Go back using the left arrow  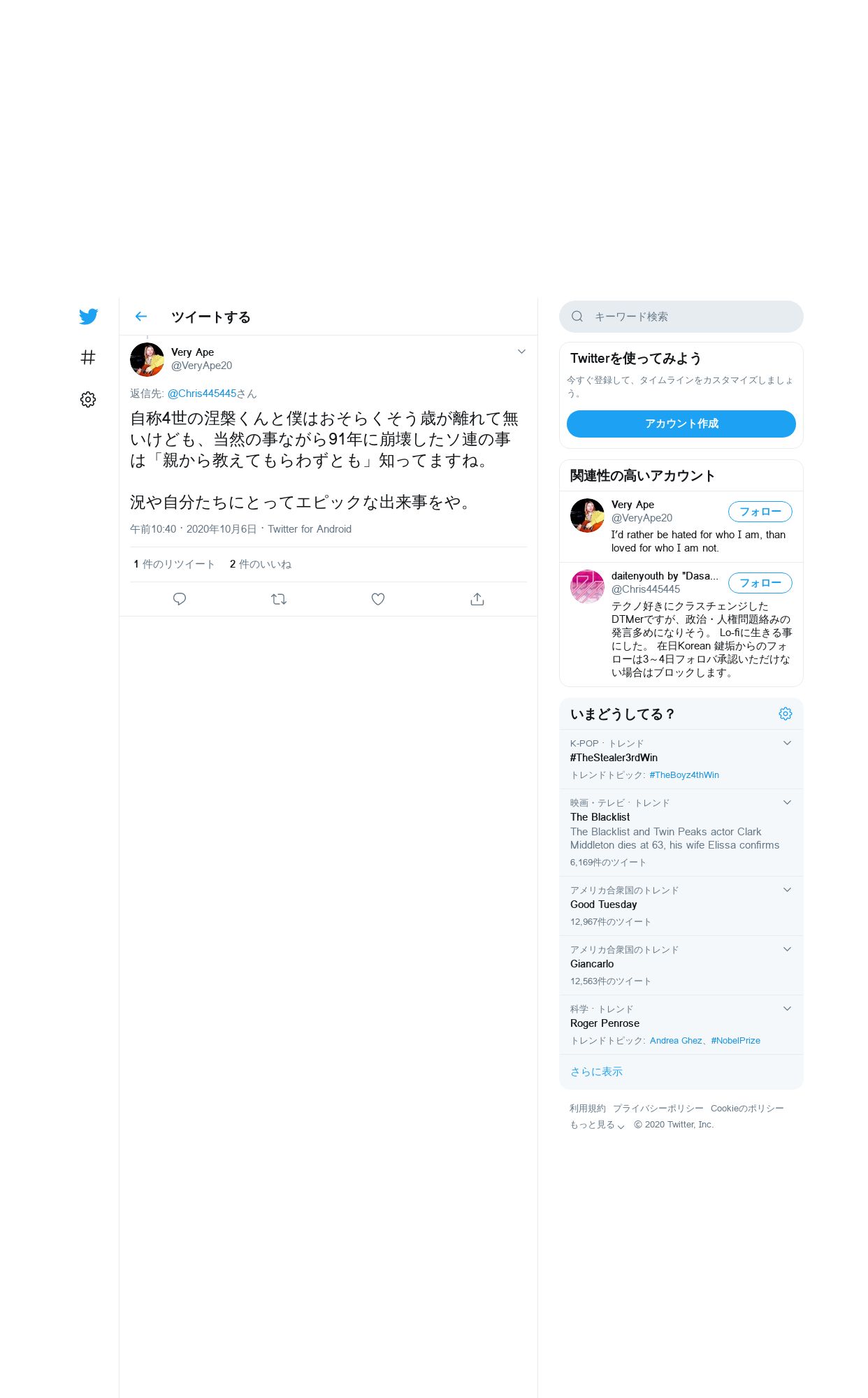[141, 317]
